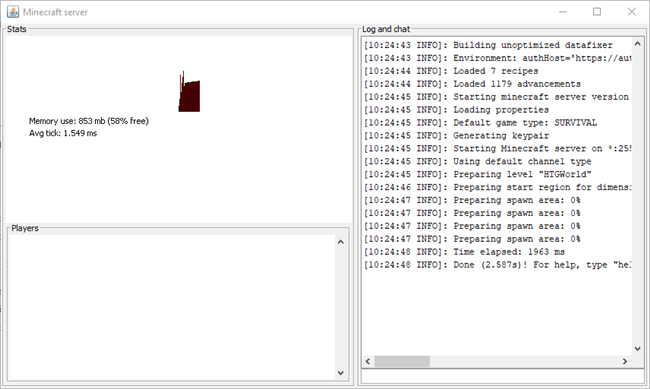Click the 'Log and chat' panel label
Image resolution: width=650 pixels, height=389 pixels.
pos(386,29)
